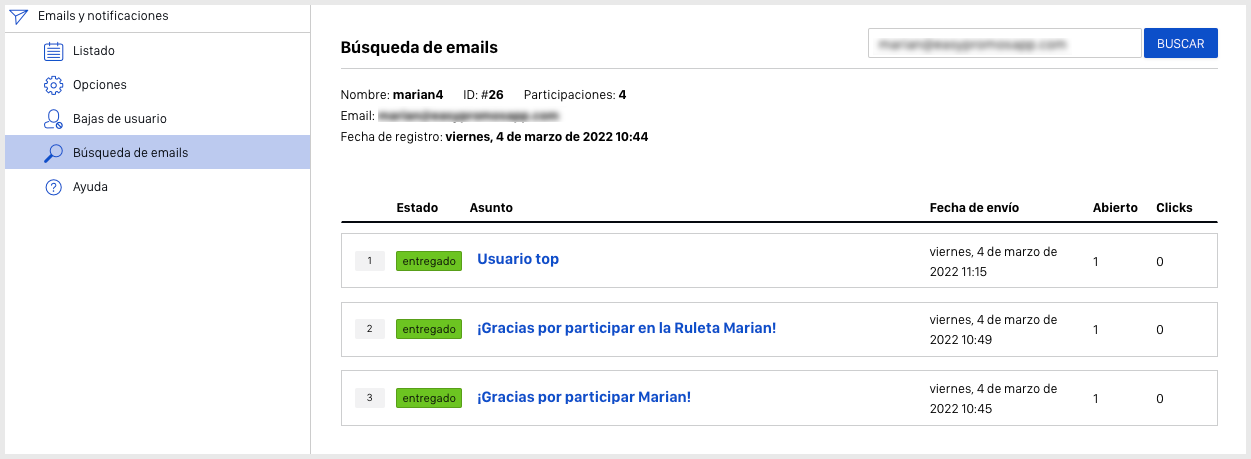Open "¡Gracias por participar en la Ruleta Marian!"
The width and height of the screenshot is (1251, 459).
pyautogui.click(x=626, y=328)
